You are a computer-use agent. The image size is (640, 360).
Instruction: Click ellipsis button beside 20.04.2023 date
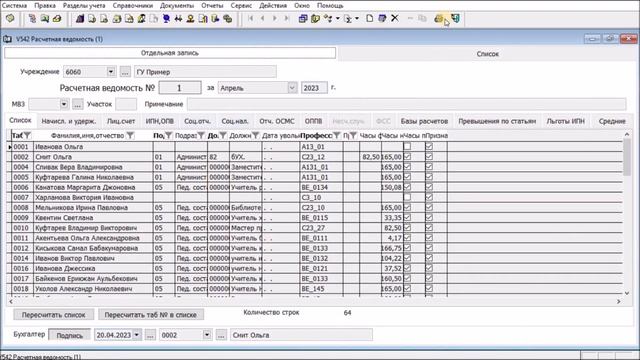click(x=150, y=335)
